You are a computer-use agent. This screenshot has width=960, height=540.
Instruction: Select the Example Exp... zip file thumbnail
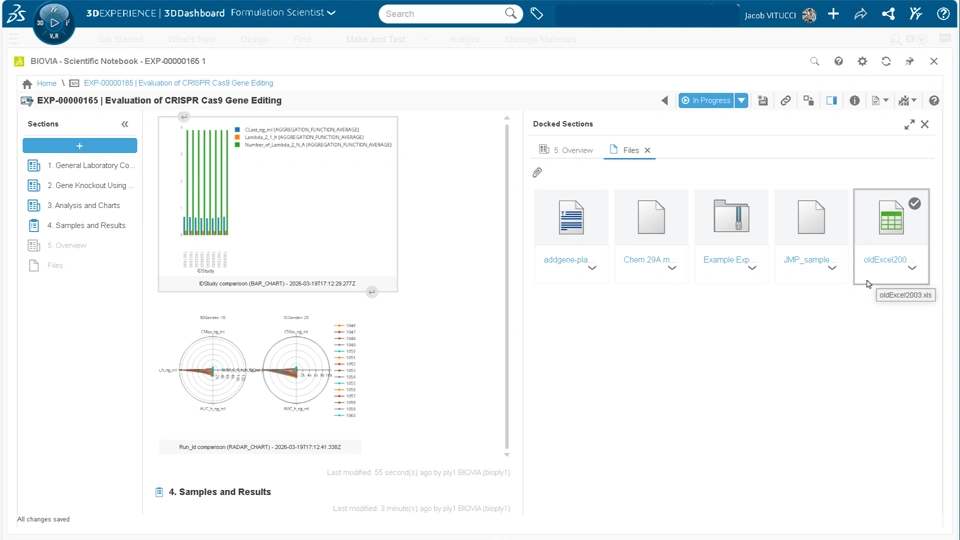coord(731,217)
